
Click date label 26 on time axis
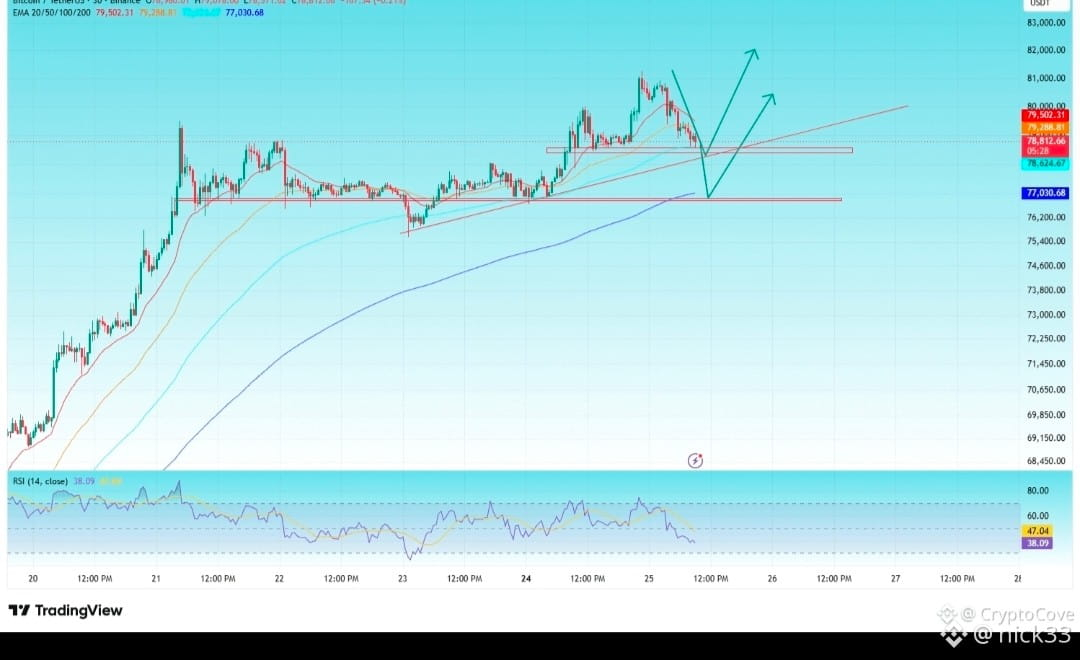[772, 579]
